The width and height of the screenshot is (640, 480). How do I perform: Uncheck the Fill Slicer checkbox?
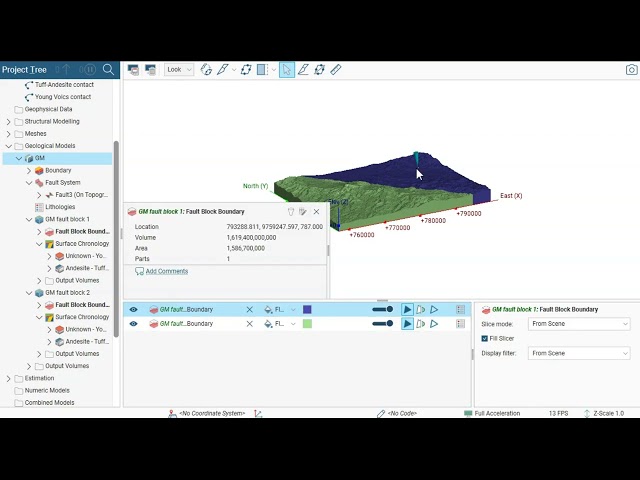pyautogui.click(x=484, y=338)
